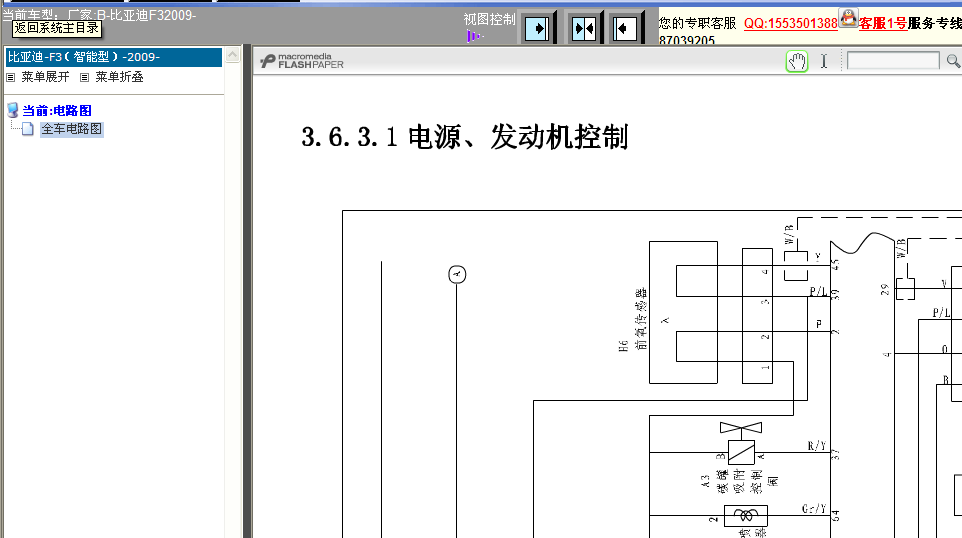Click the 全车电路图 document icon
962x538 pixels.
28,129
